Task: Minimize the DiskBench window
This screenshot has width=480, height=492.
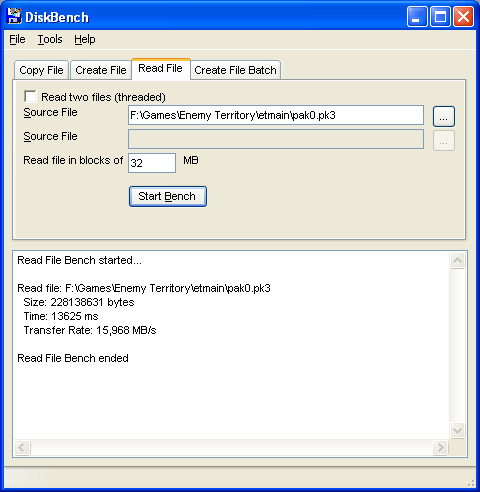Action: [x=417, y=17]
